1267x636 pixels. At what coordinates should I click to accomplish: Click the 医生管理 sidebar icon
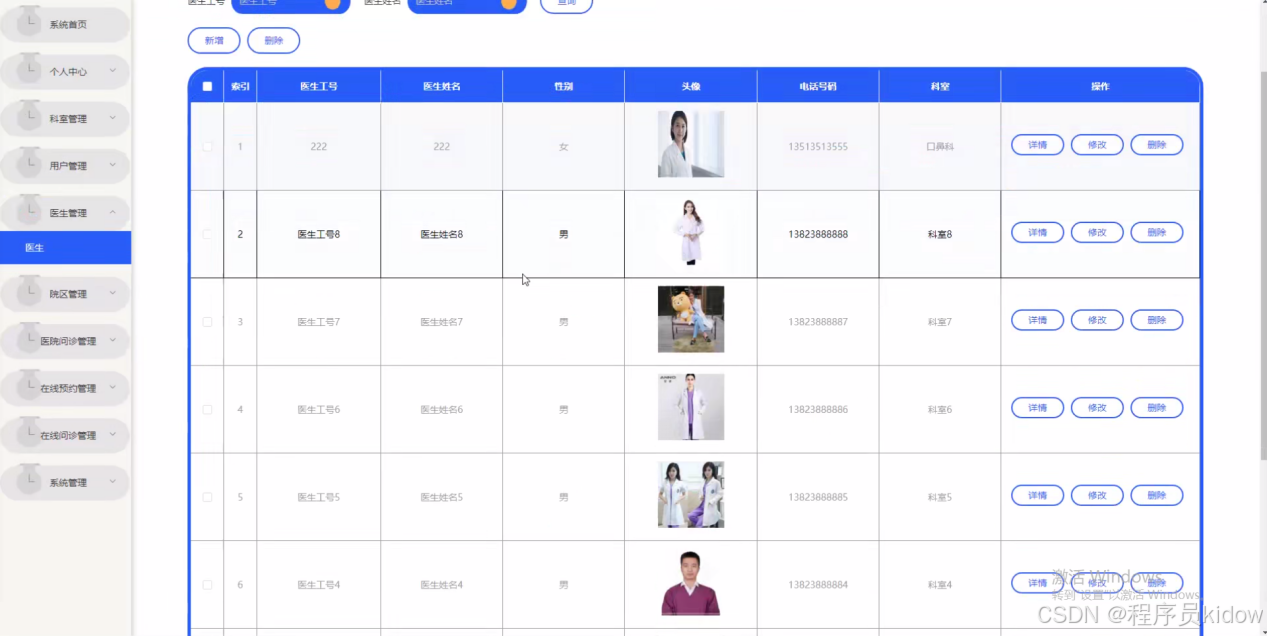pos(30,212)
